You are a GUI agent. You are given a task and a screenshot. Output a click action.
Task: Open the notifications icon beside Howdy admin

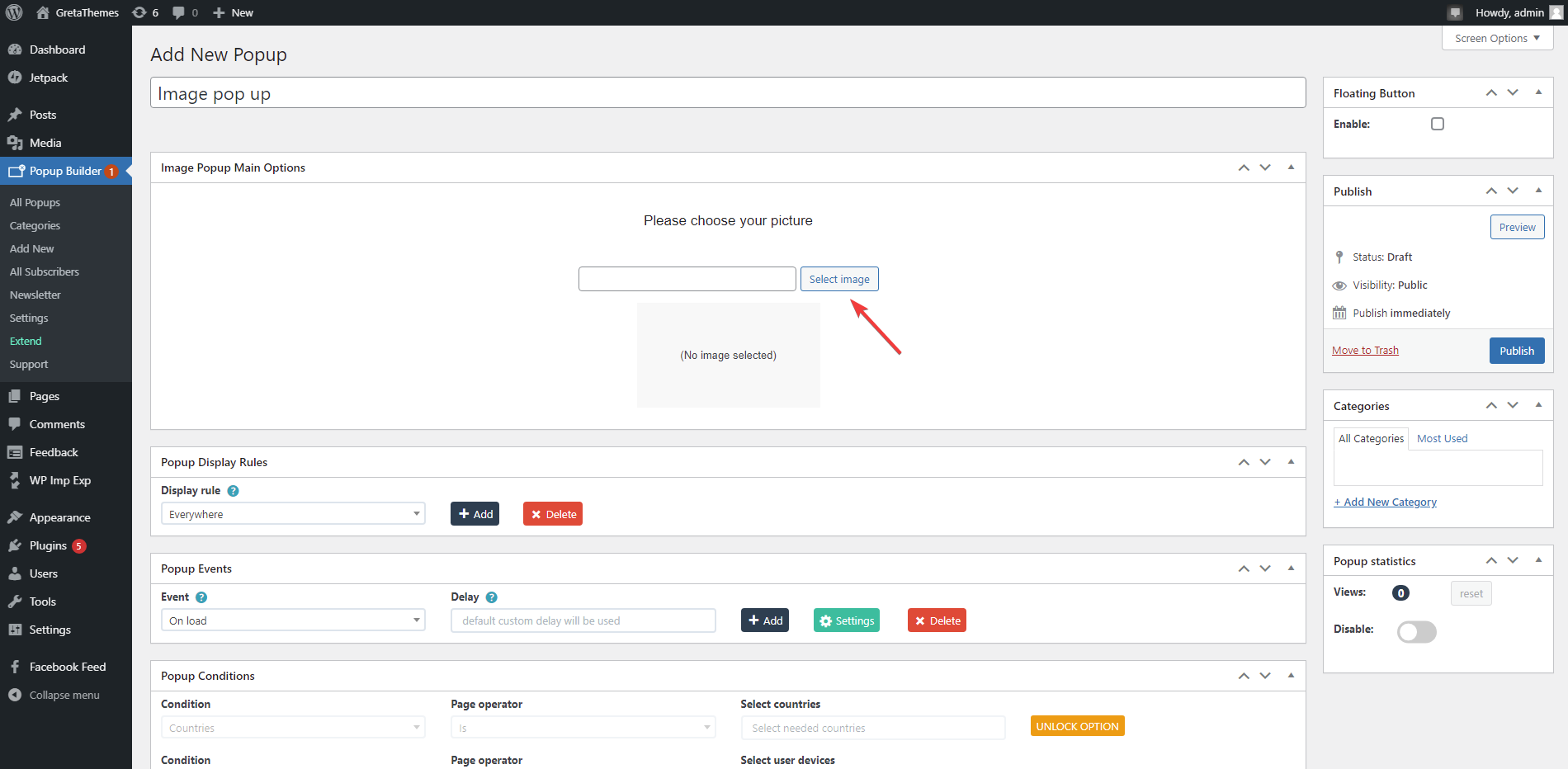pyautogui.click(x=1455, y=12)
